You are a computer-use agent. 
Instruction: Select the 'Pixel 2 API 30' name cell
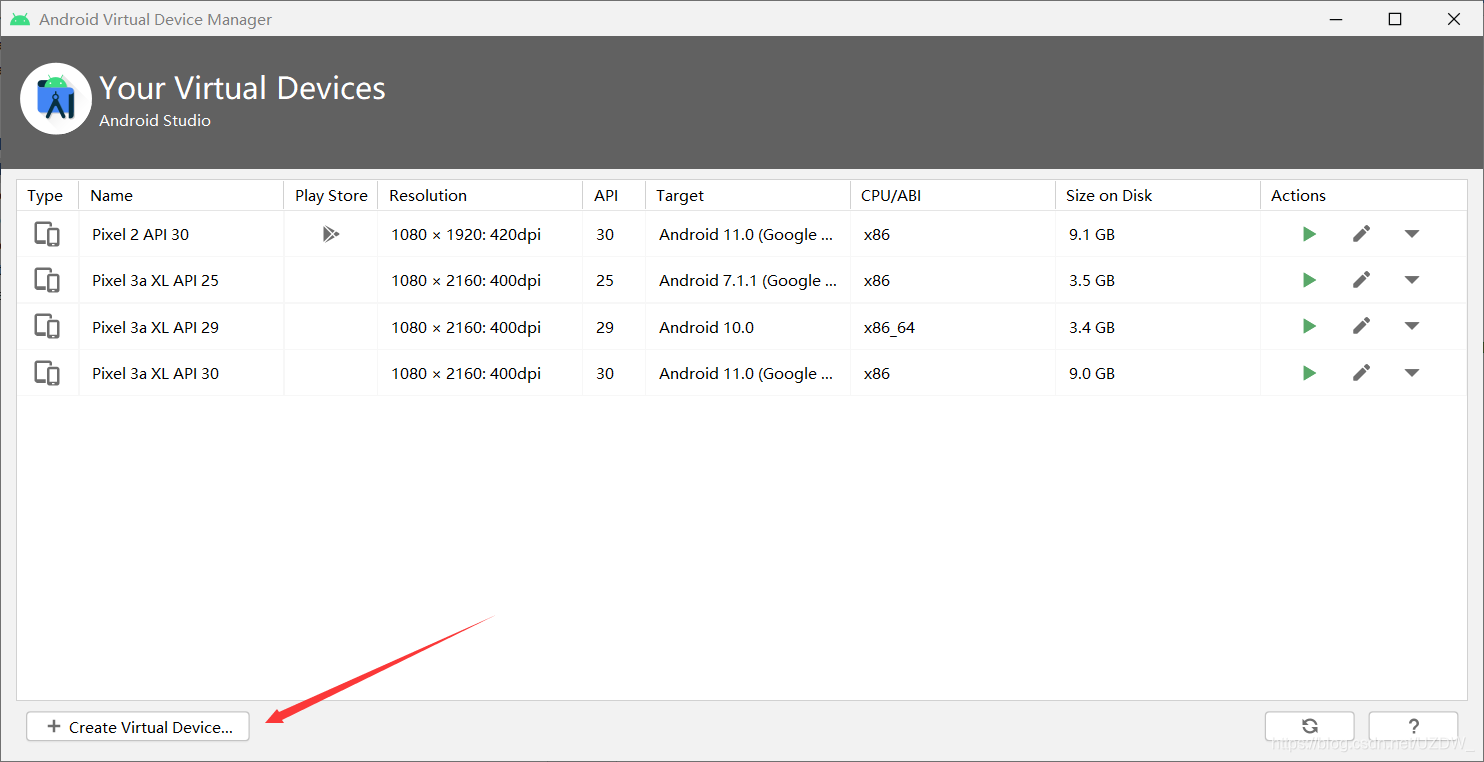[181, 234]
